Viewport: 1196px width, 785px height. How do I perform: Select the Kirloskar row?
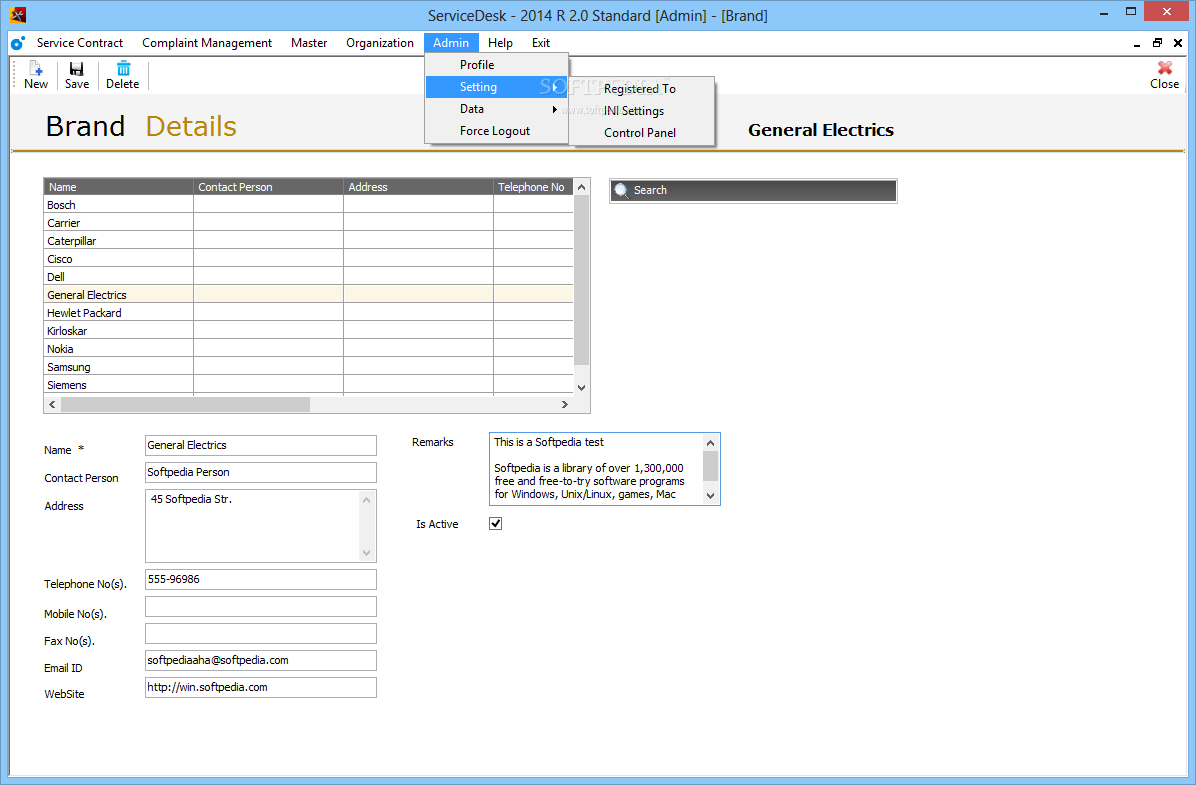point(309,331)
